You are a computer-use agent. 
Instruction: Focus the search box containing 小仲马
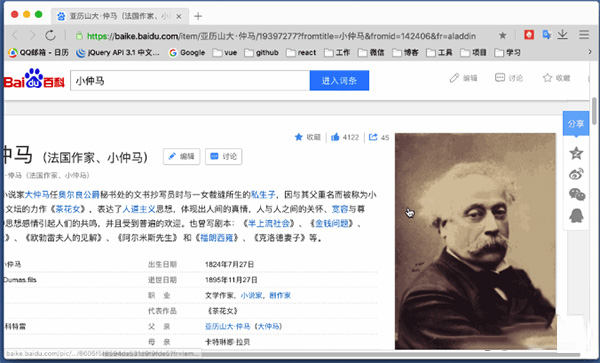[190, 81]
